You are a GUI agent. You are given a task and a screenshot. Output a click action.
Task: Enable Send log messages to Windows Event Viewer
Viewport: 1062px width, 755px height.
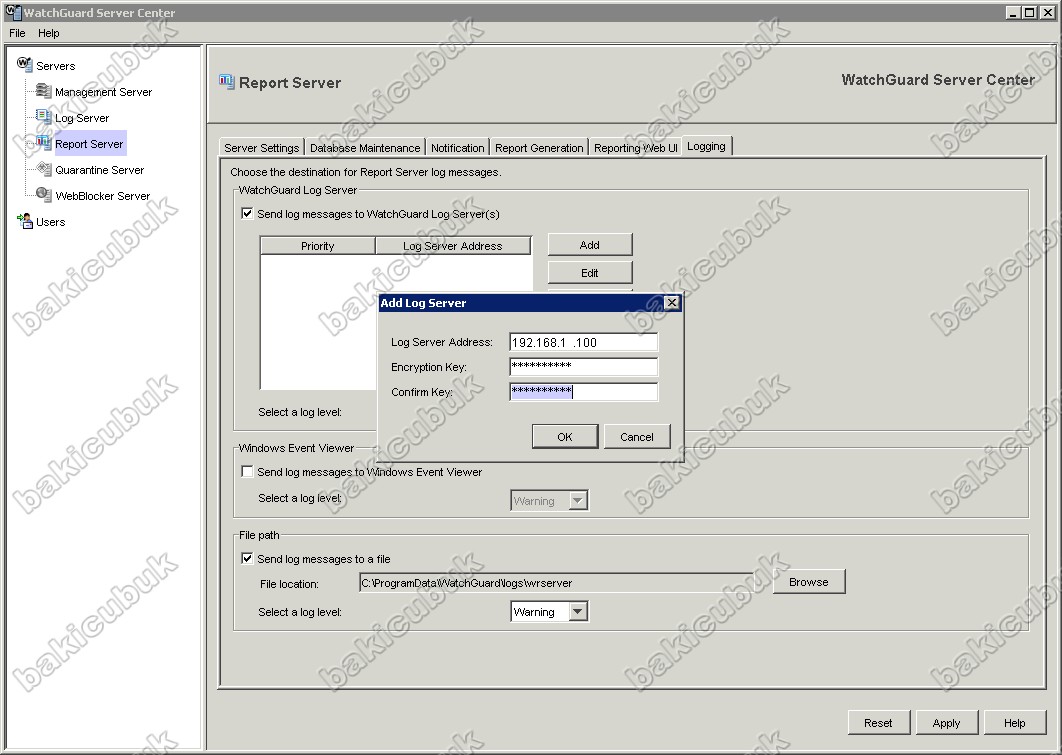coord(247,472)
